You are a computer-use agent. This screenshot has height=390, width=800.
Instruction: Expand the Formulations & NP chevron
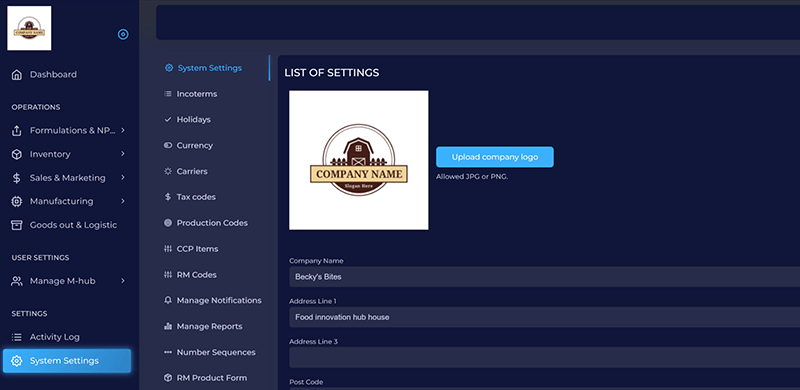coord(123,130)
